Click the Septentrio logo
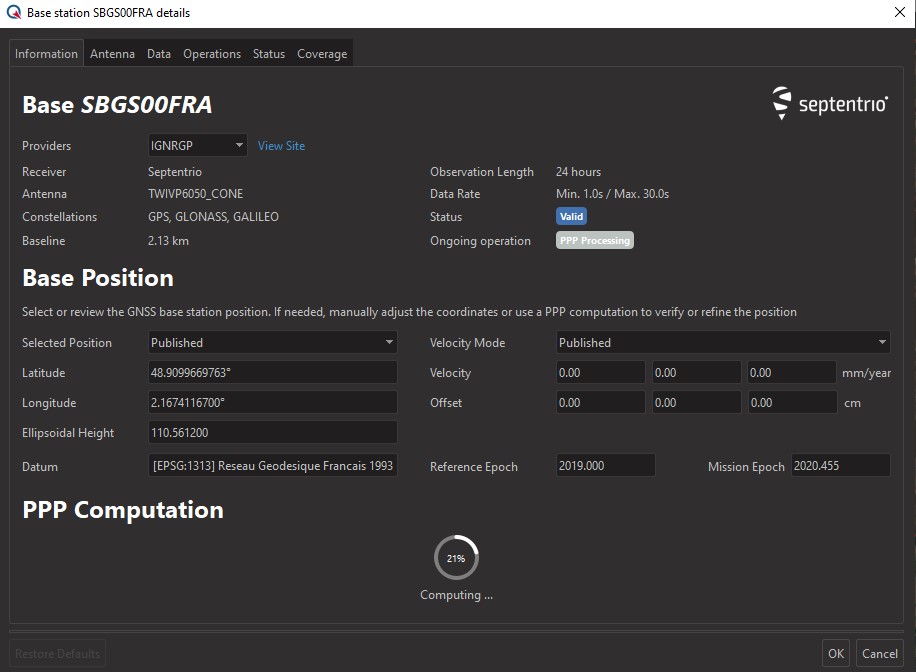The height and width of the screenshot is (672, 916). [830, 103]
